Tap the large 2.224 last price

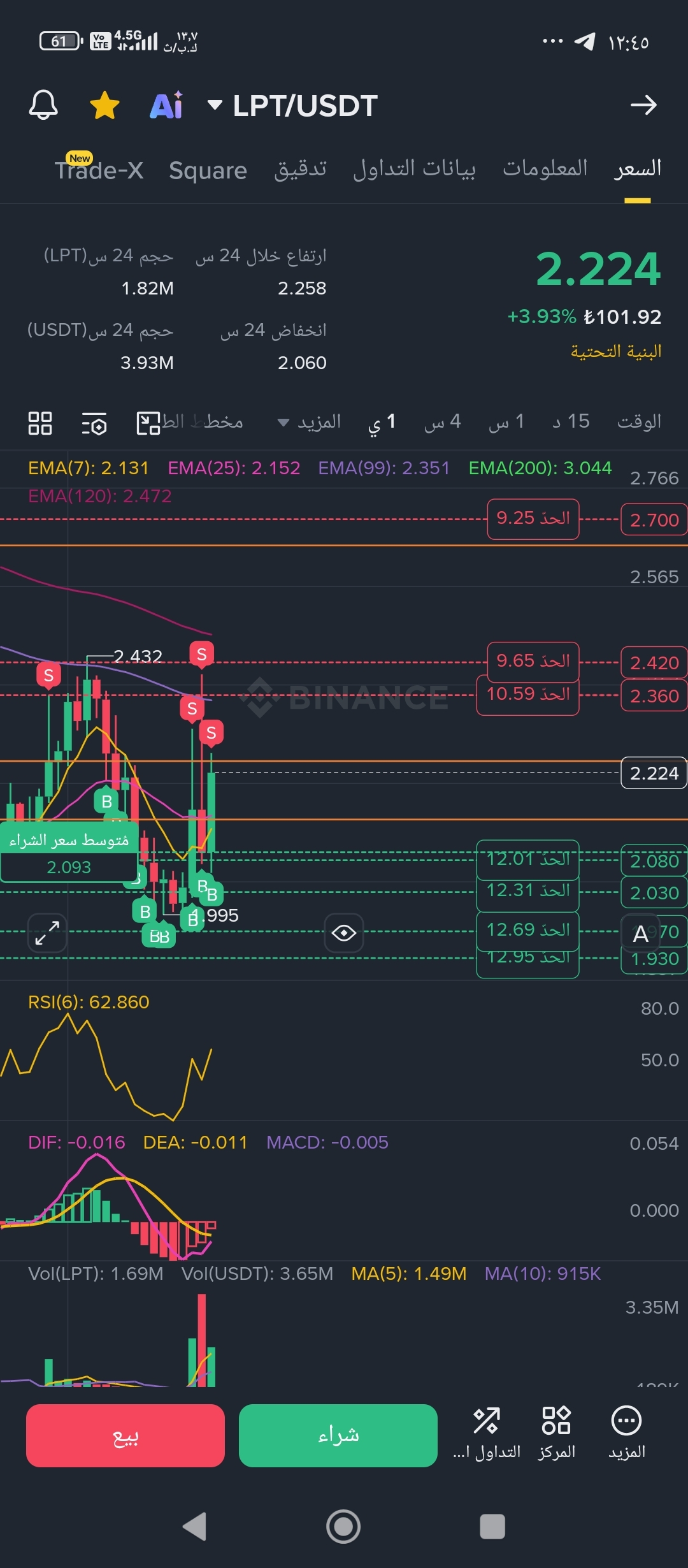598,268
